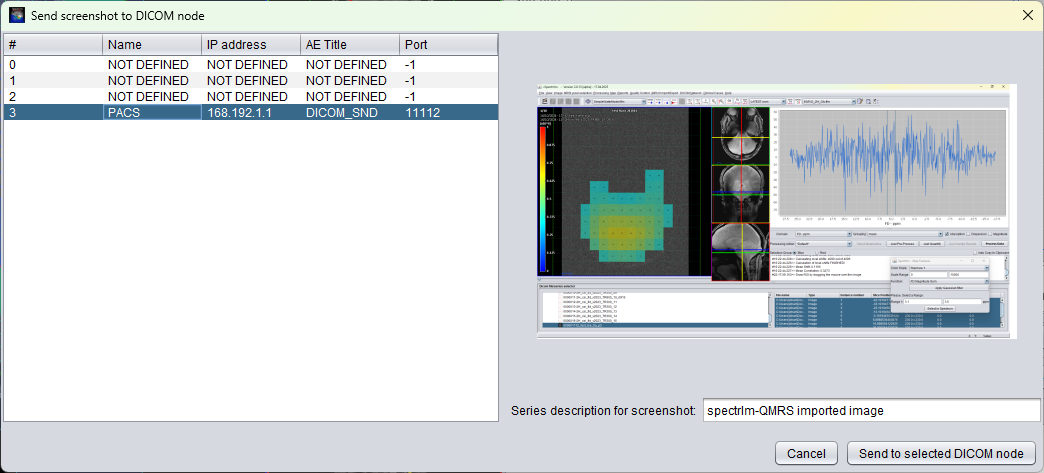The height and width of the screenshot is (473, 1044).
Task: Click the Port cell '-1' of row 0
Action: click(449, 65)
